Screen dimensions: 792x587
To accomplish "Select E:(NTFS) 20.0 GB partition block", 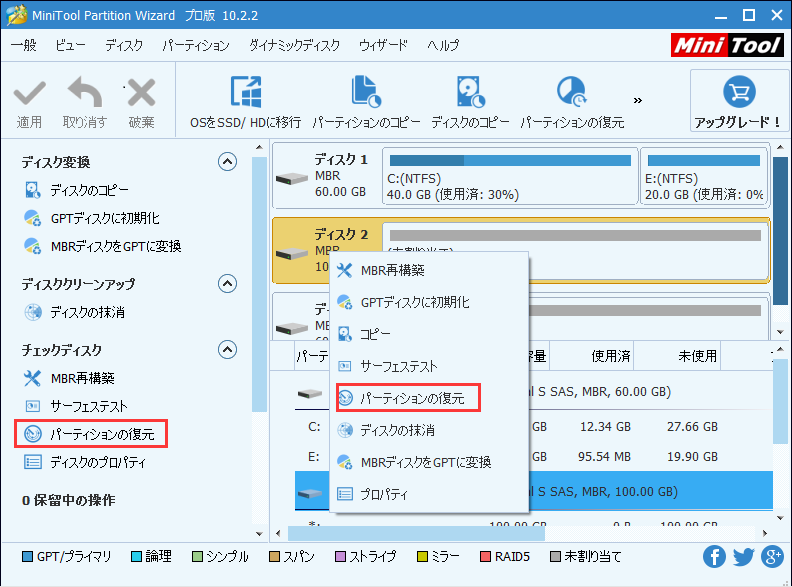I will [x=705, y=176].
